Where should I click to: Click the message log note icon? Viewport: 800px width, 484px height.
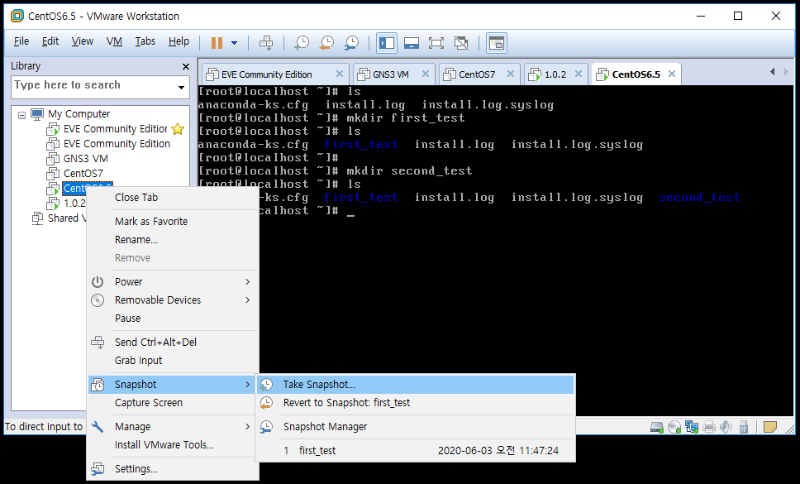(x=770, y=427)
